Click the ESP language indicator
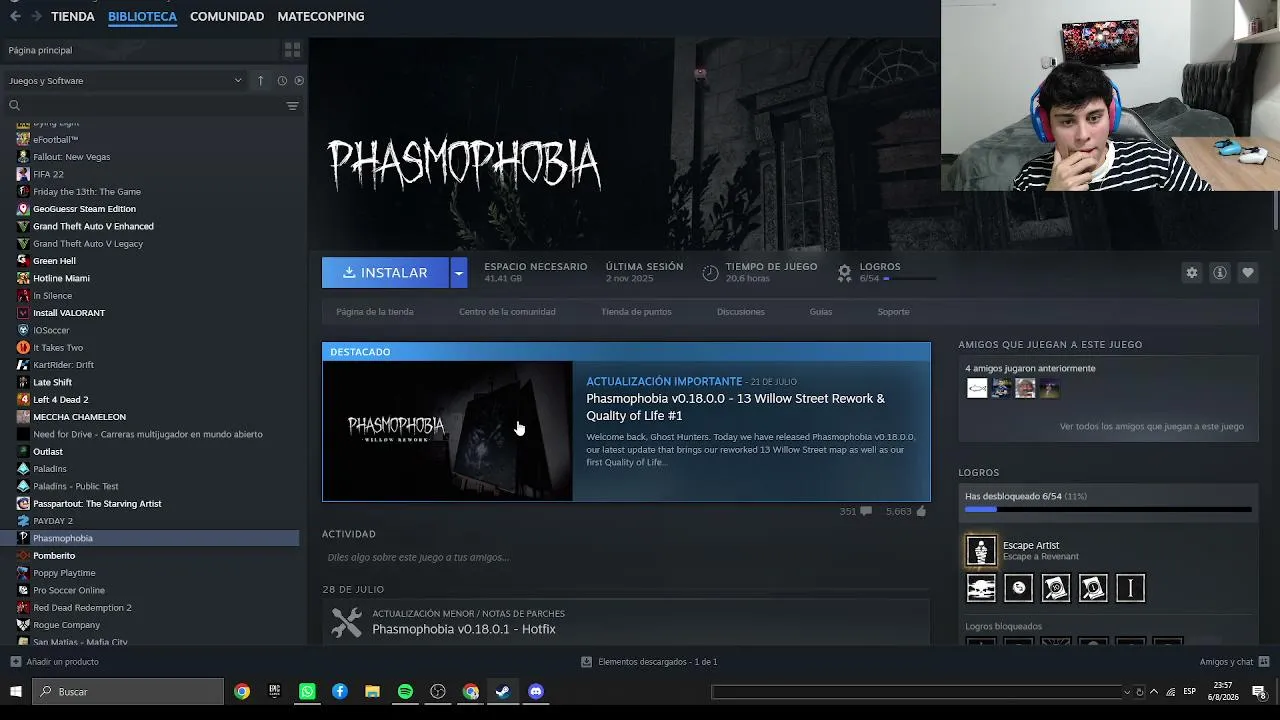 [x=1190, y=692]
